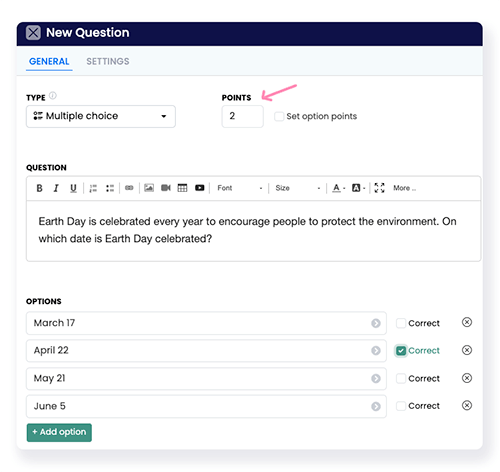This screenshot has width=500, height=472.
Task: Mark March 17 as correct
Action: (401, 323)
